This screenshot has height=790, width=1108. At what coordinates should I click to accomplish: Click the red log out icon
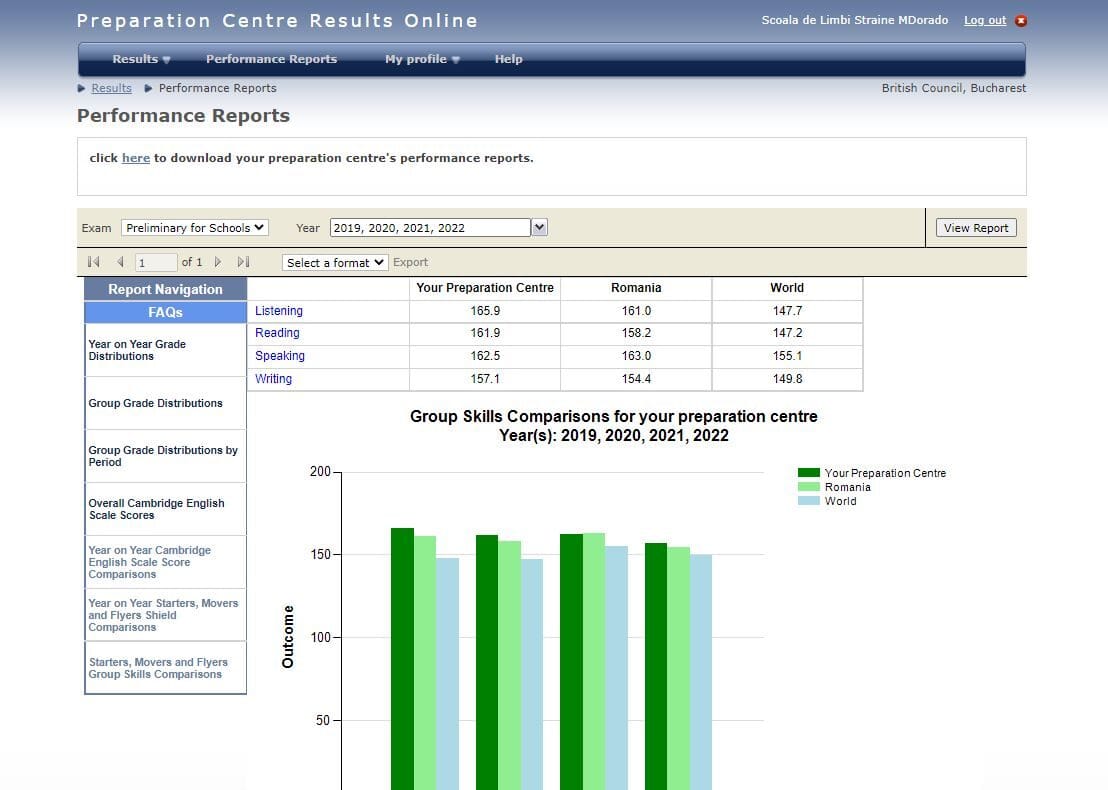point(1020,20)
